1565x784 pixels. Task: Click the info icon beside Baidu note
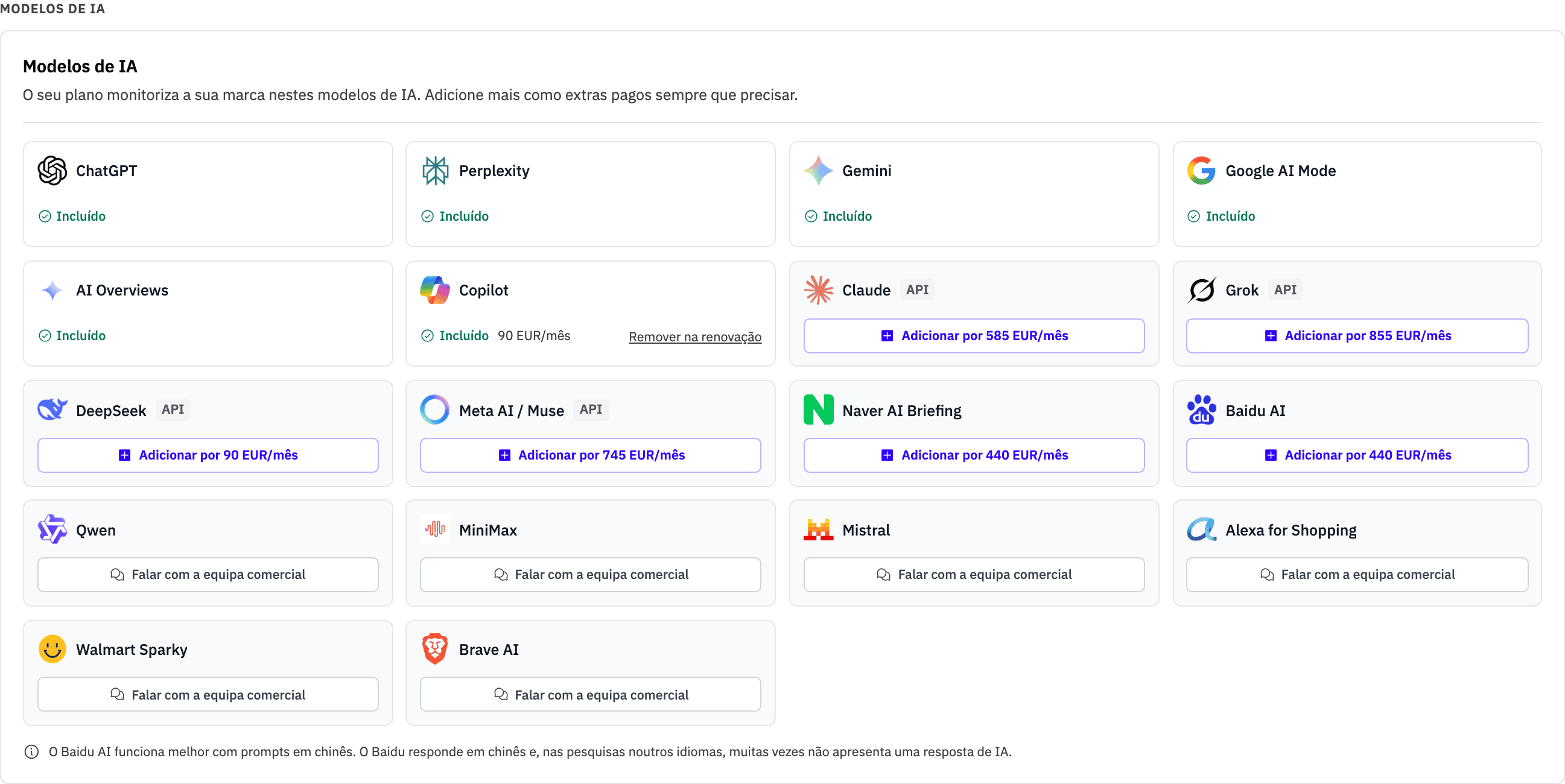(x=31, y=752)
